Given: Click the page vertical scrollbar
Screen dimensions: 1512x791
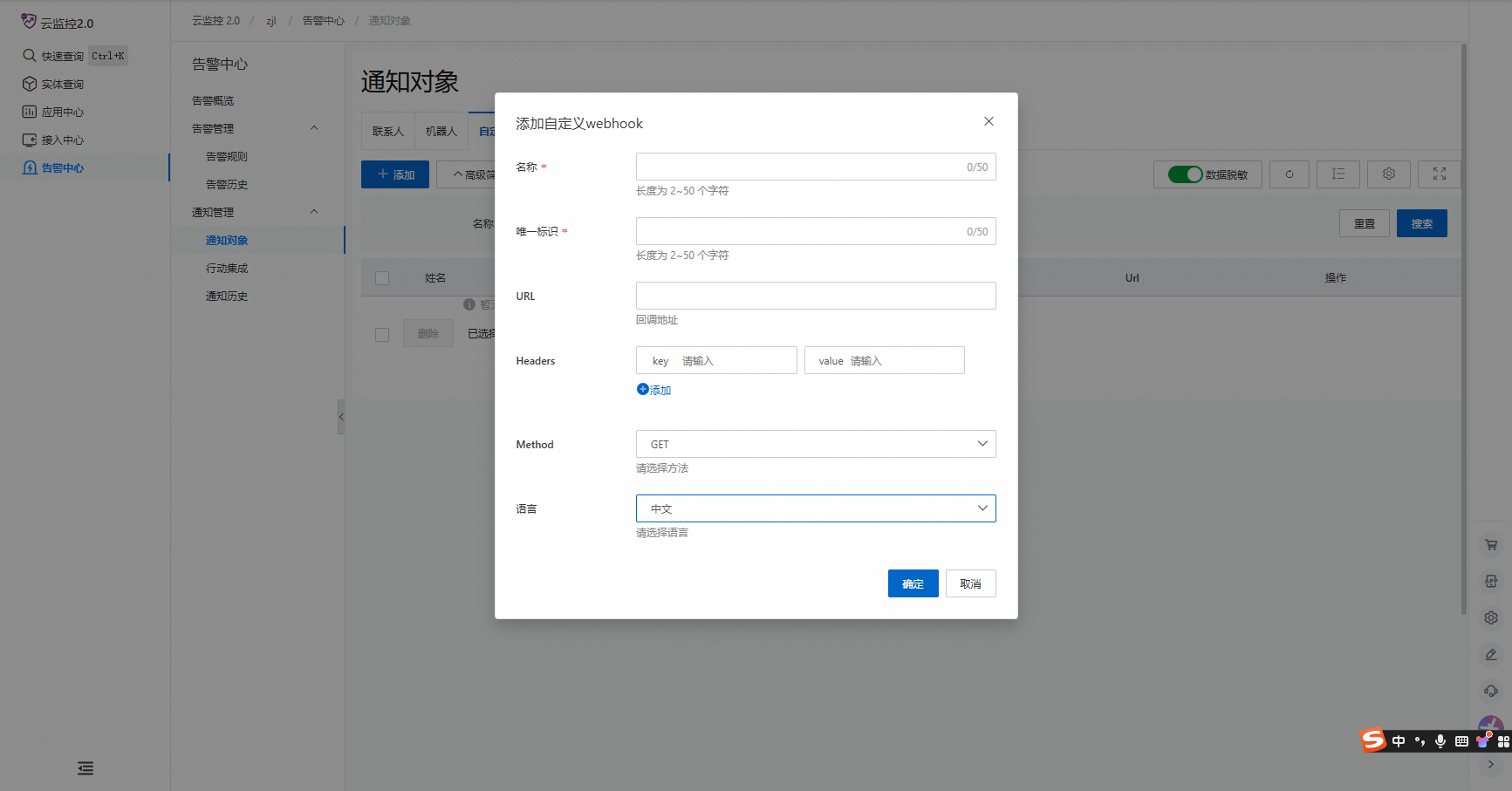Looking at the screenshot, I should pyautogui.click(x=1464, y=329).
